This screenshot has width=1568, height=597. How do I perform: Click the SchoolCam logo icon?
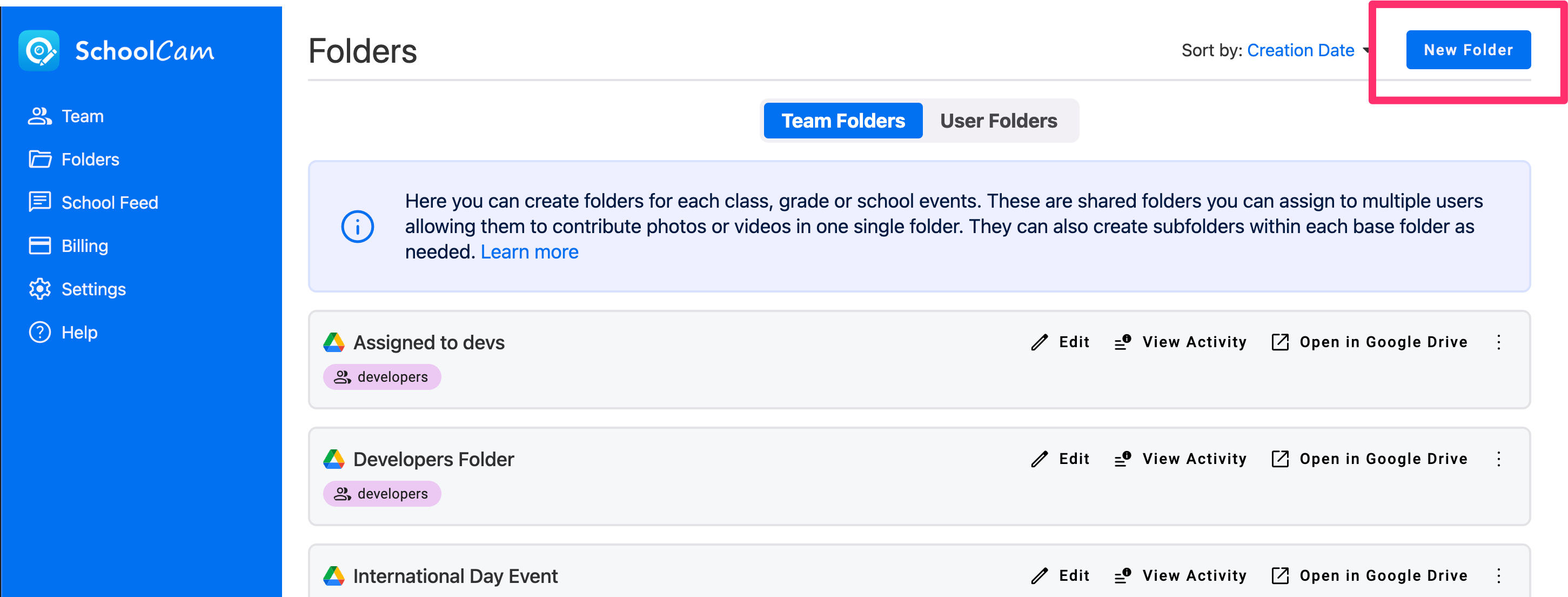pos(39,51)
